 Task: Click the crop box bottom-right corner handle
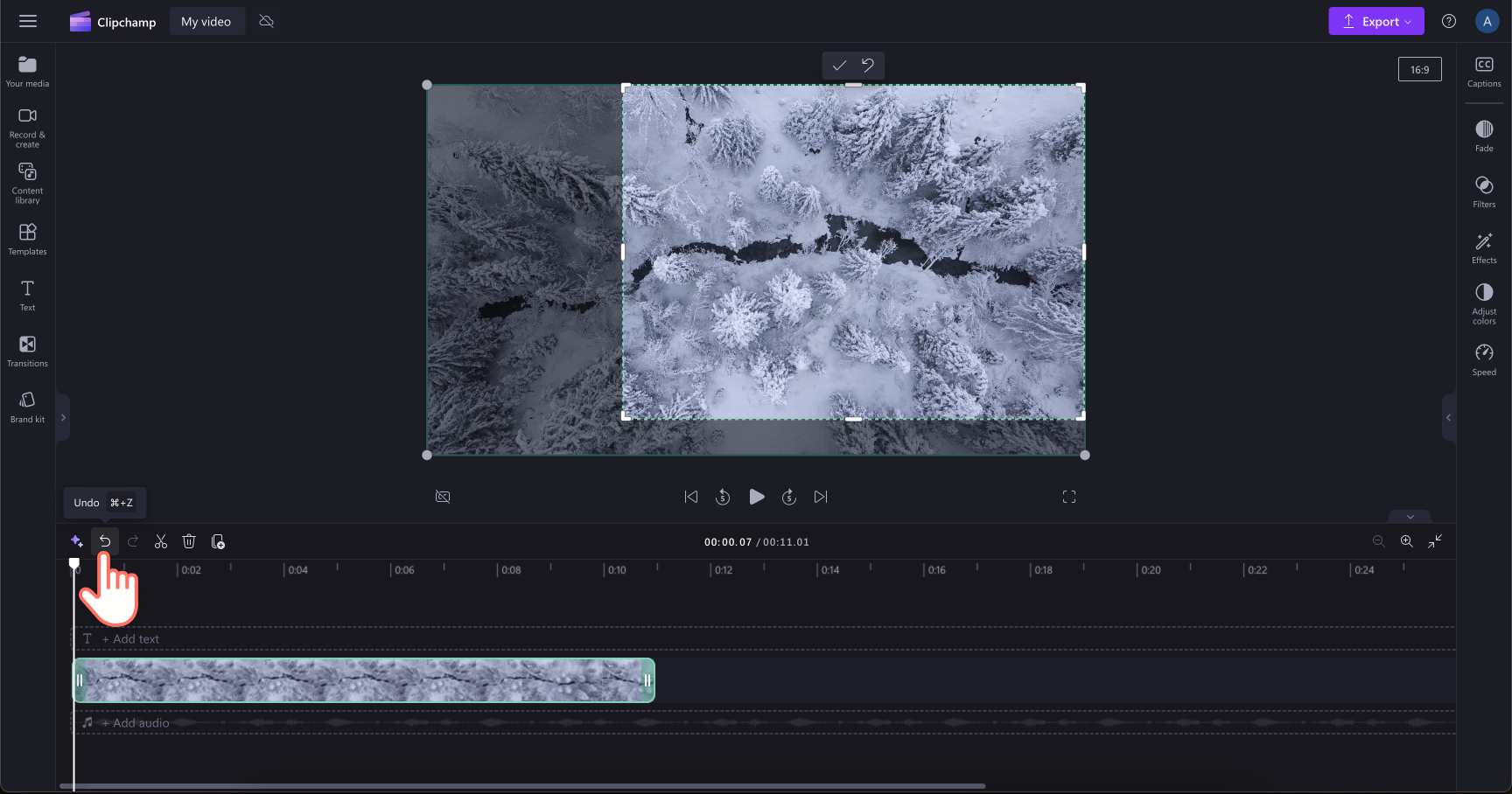1081,416
